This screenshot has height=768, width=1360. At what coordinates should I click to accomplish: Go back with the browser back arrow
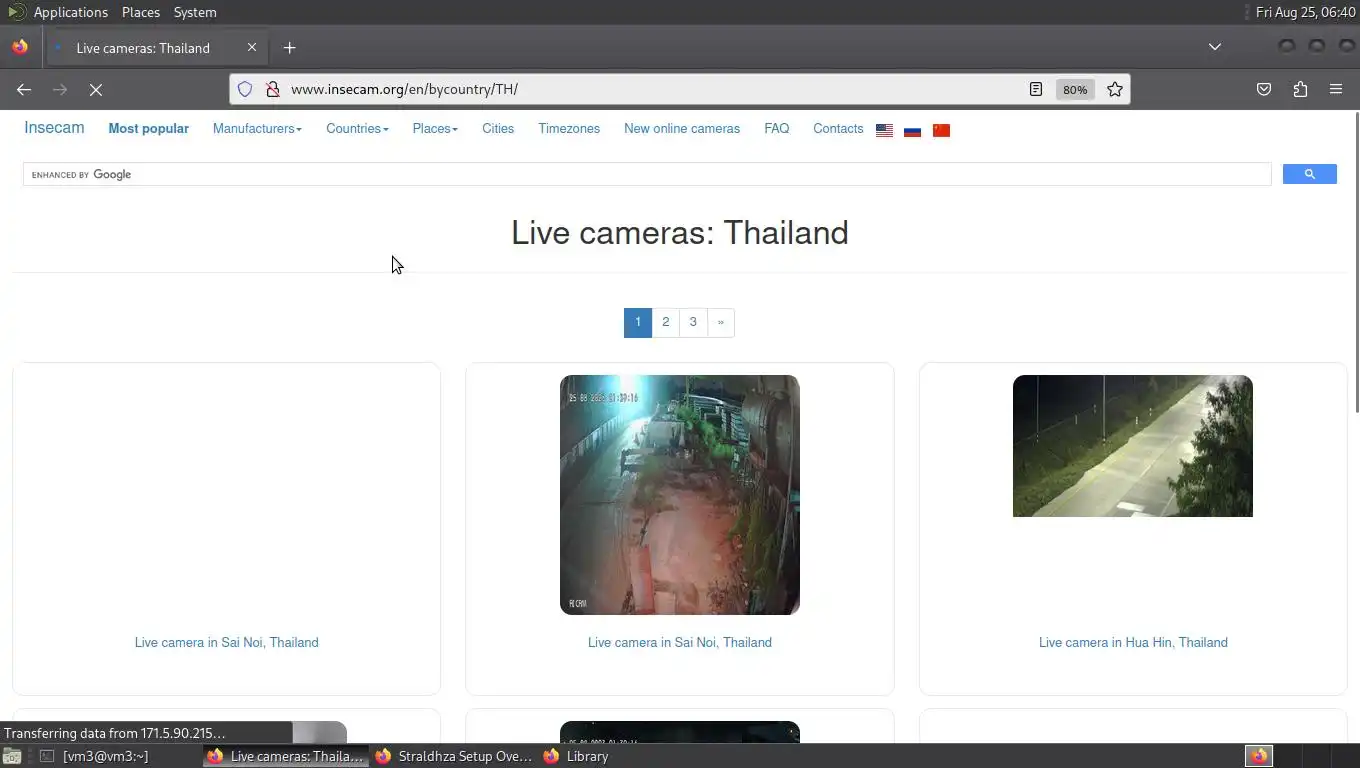[x=24, y=89]
